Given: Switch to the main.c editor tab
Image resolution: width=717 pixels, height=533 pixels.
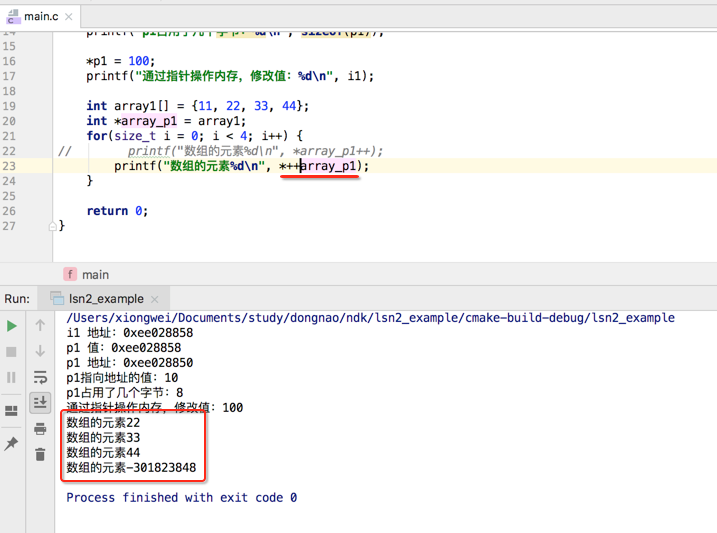Looking at the screenshot, I should (x=41, y=16).
